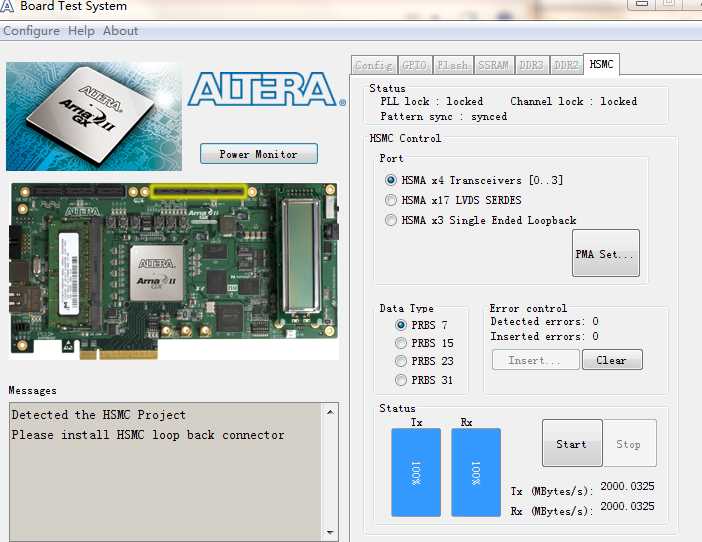The width and height of the screenshot is (702, 542).
Task: Open the Configure menu
Action: click(x=31, y=31)
